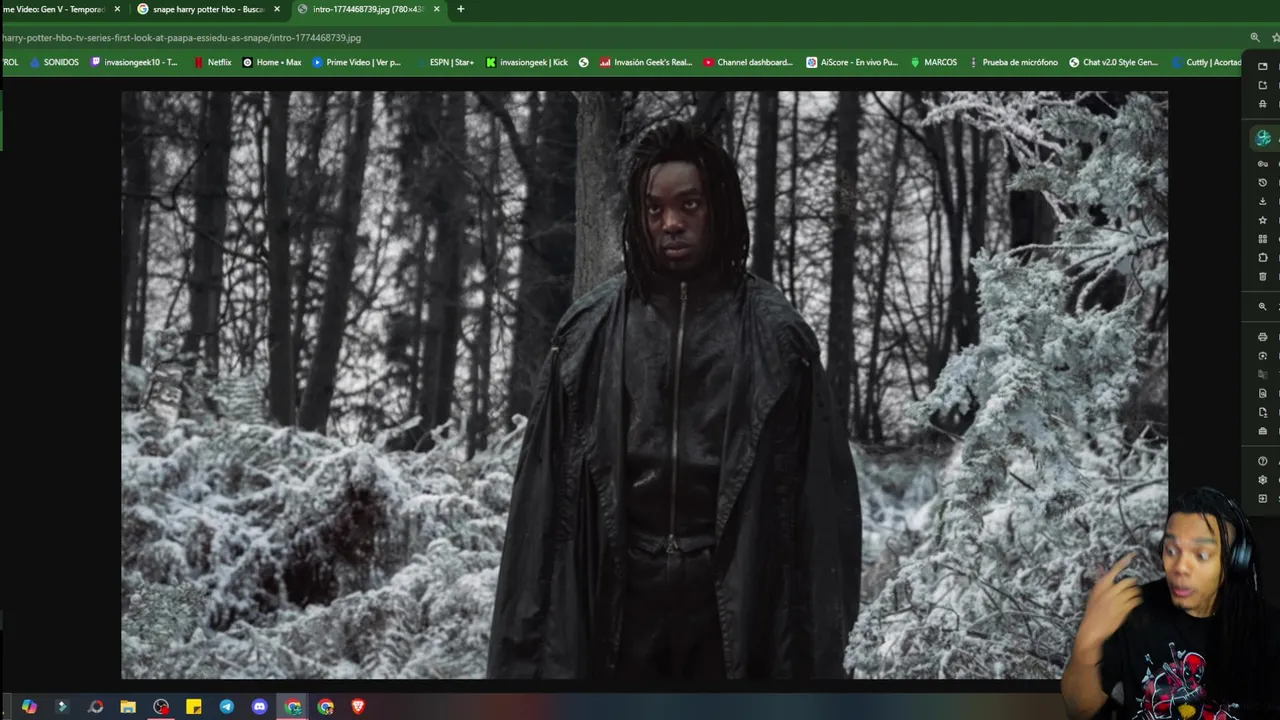Open a new browser tab
The width and height of the screenshot is (1280, 720).
[460, 9]
